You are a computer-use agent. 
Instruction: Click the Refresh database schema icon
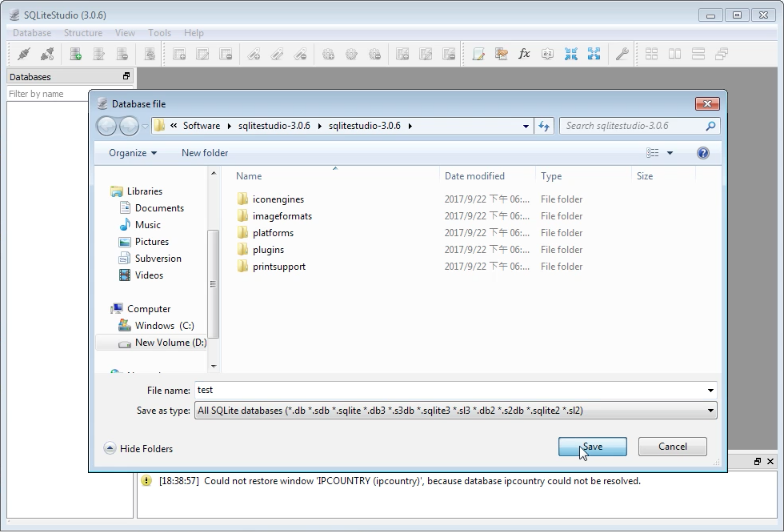pos(150,54)
